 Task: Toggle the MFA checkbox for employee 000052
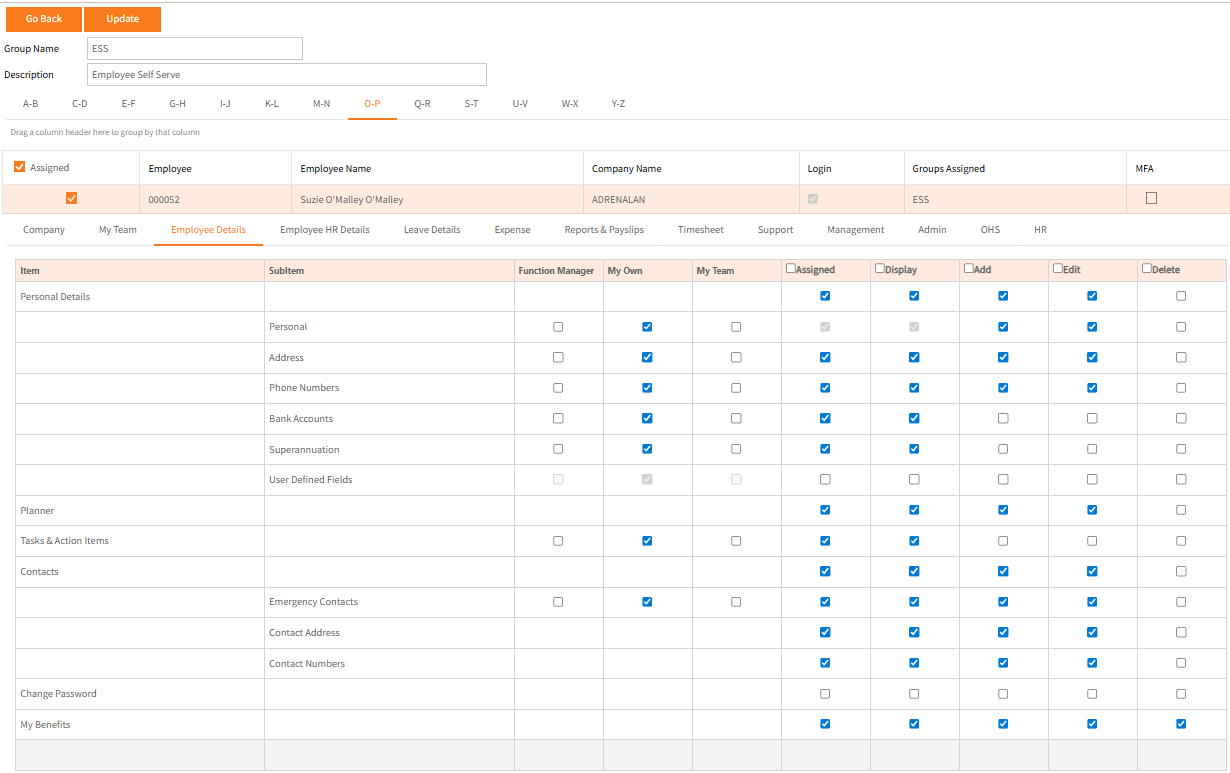[1151, 198]
